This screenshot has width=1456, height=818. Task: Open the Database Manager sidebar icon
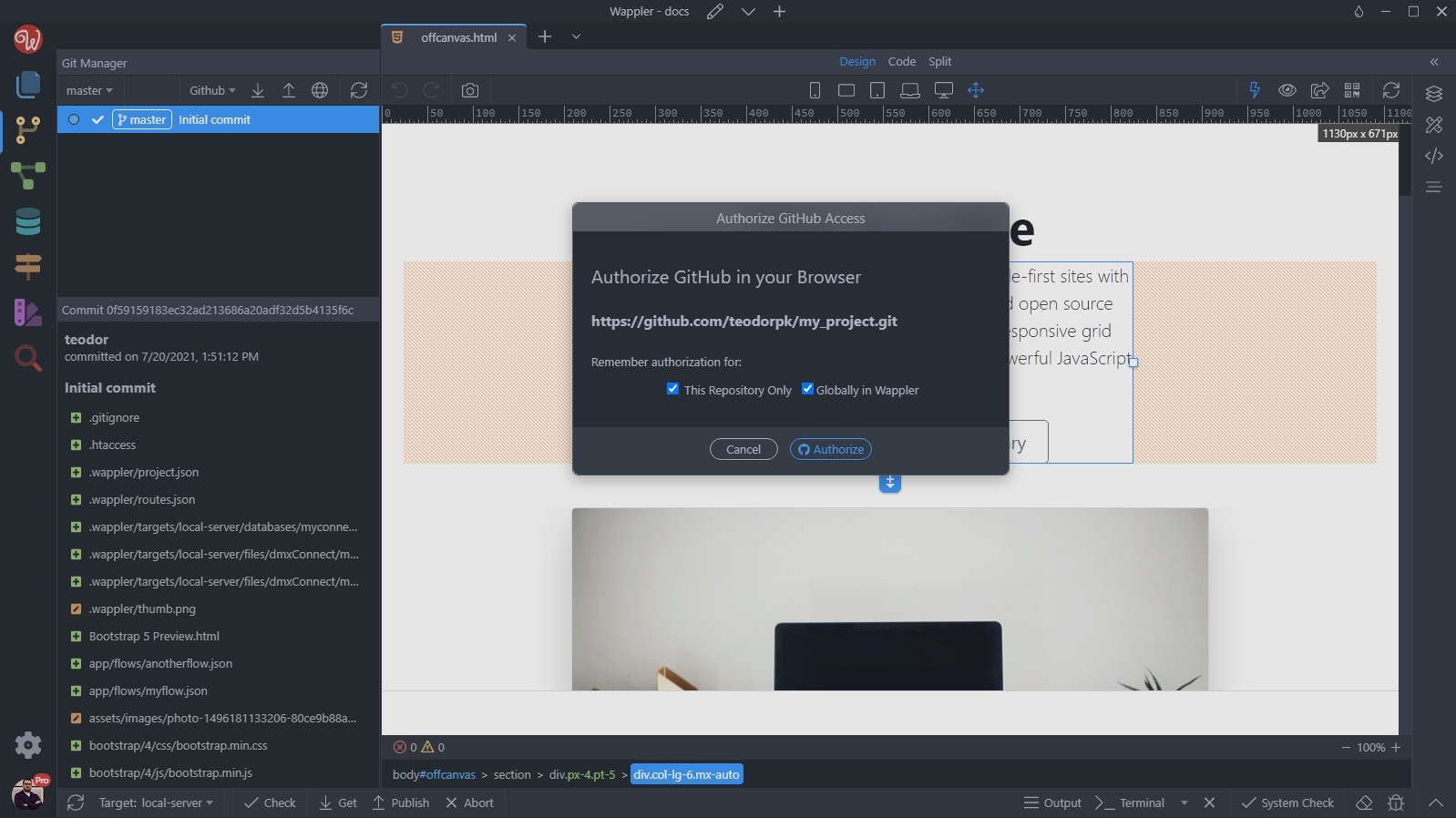coord(28,221)
